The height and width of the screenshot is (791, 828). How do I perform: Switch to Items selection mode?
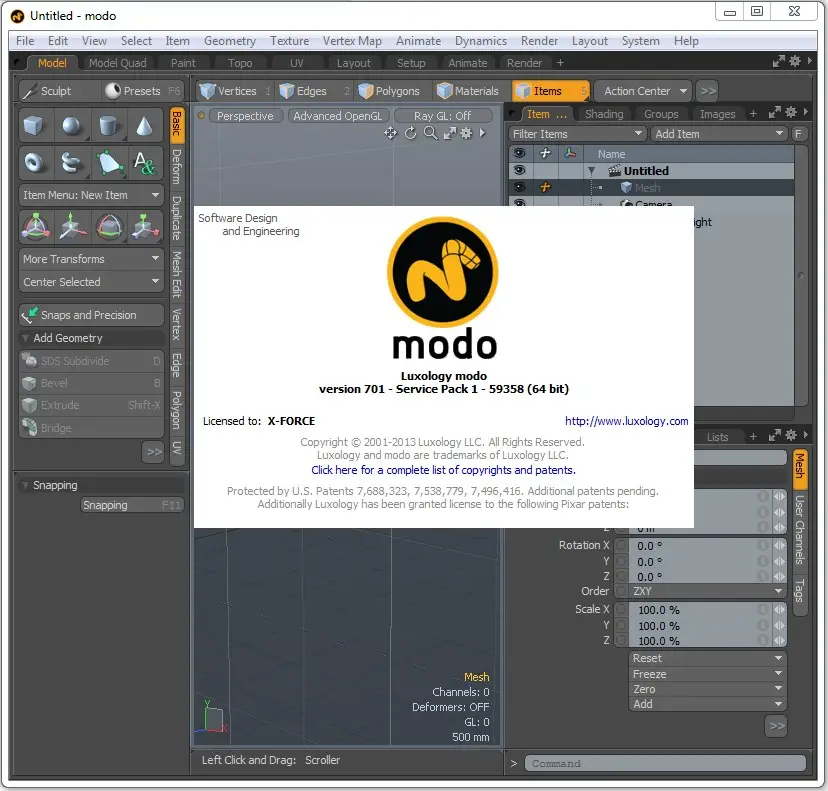[550, 91]
